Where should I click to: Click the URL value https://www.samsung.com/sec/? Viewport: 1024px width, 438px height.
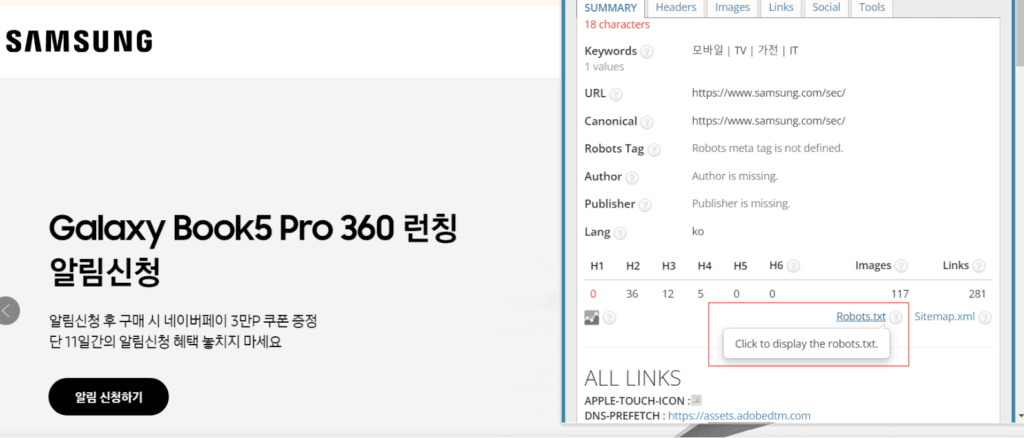(x=769, y=93)
